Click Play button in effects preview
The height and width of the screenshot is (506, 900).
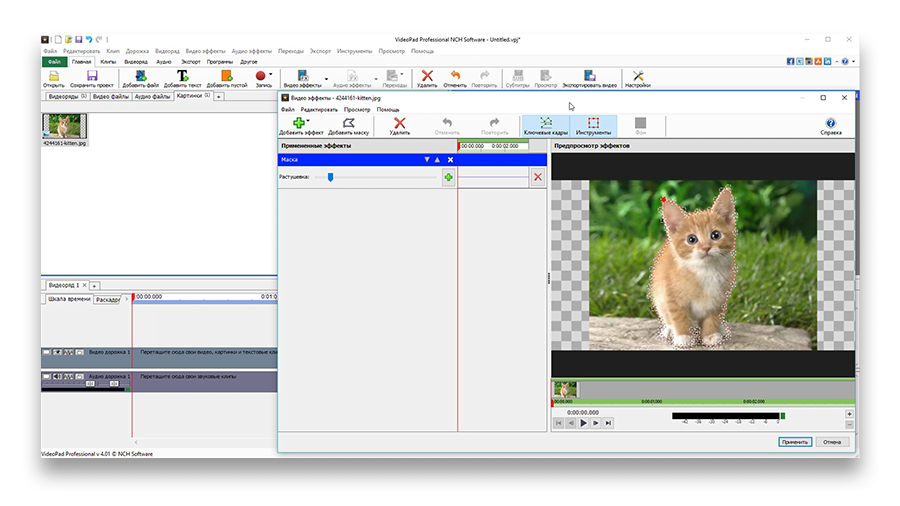583,423
